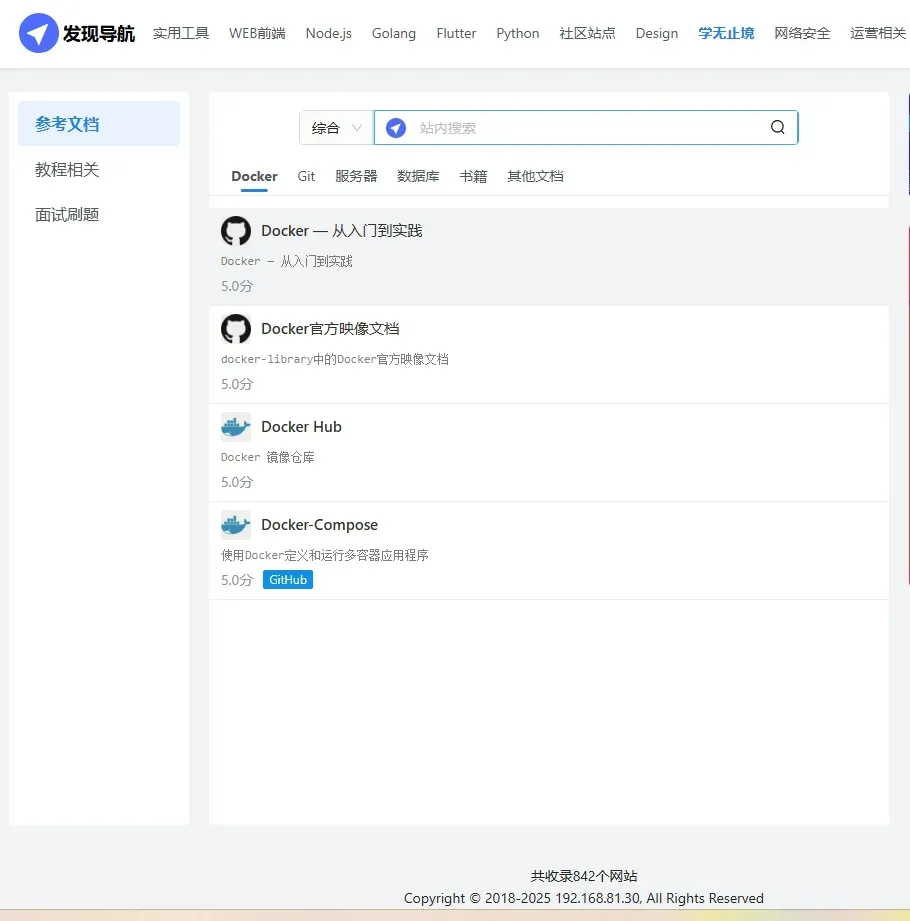The width and height of the screenshot is (910, 921).
Task: Open the Golang top navigation item
Action: click(x=394, y=33)
